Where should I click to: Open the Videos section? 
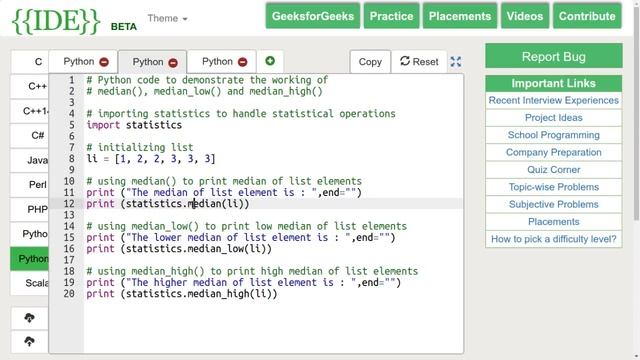coord(525,16)
